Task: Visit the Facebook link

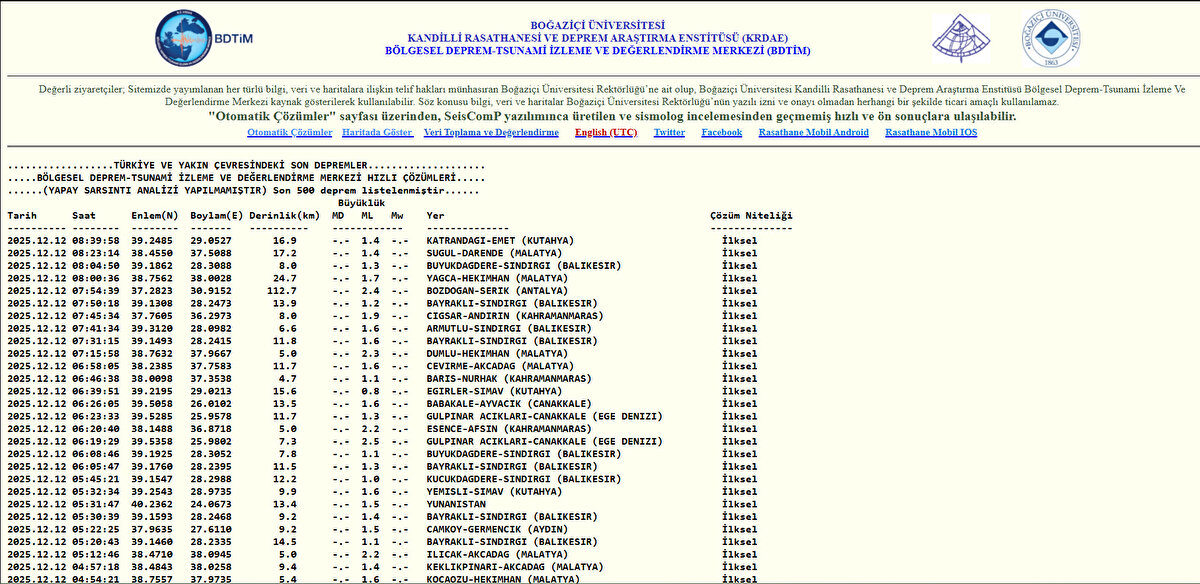Action: coord(721,133)
